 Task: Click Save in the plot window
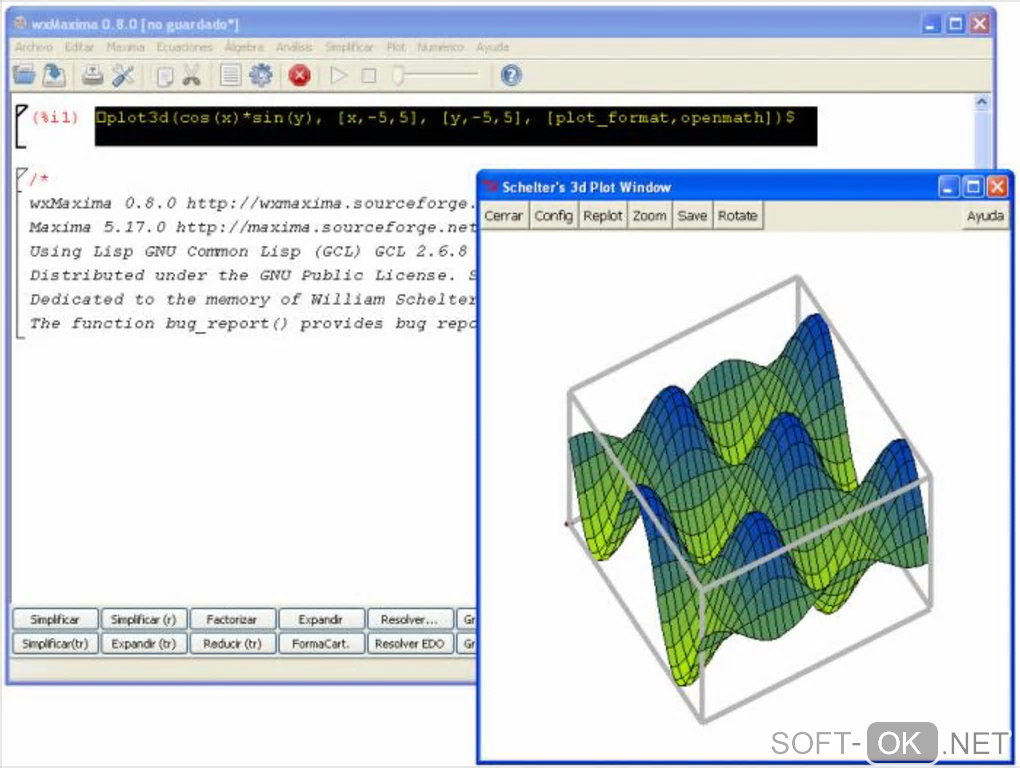click(692, 216)
